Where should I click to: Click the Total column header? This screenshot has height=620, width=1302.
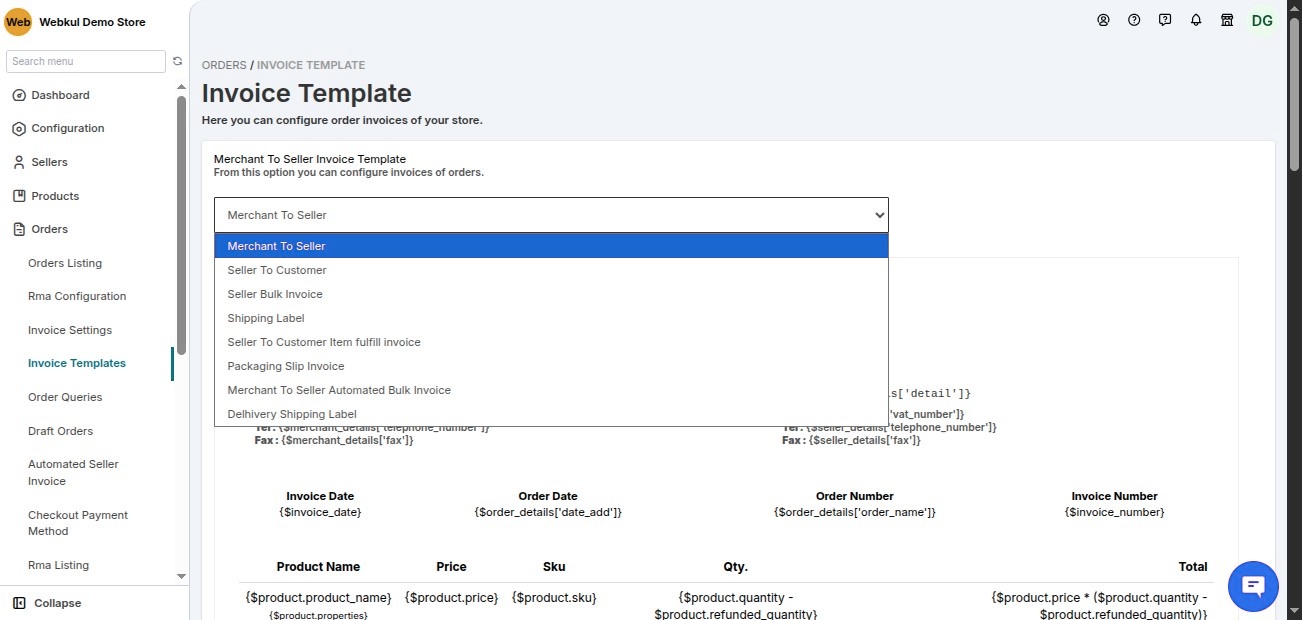(x=1193, y=566)
